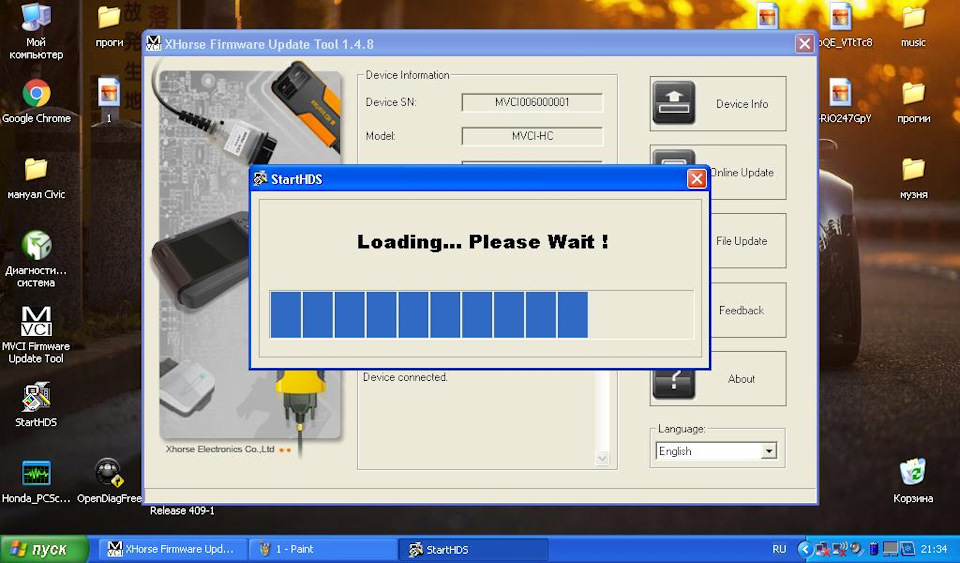Click the 'Device connected.' log text
Image resolution: width=960 pixels, height=563 pixels.
click(405, 377)
